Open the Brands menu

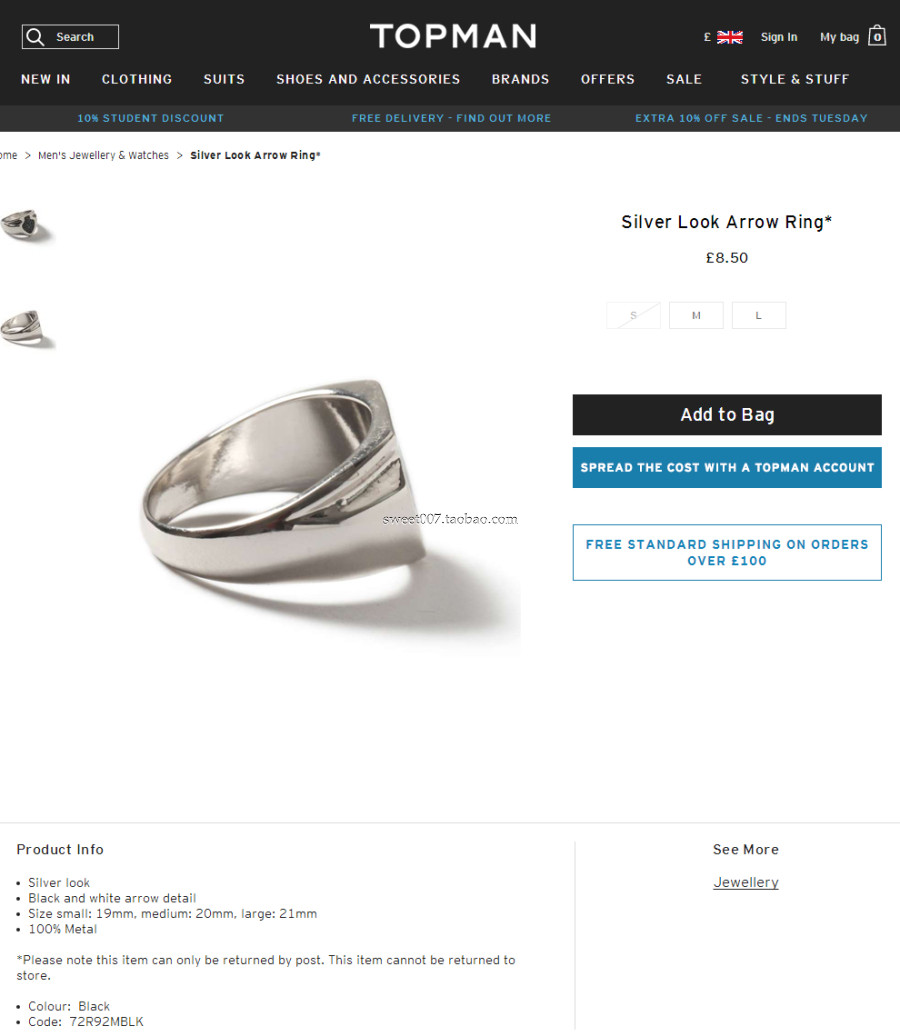pyautogui.click(x=520, y=79)
